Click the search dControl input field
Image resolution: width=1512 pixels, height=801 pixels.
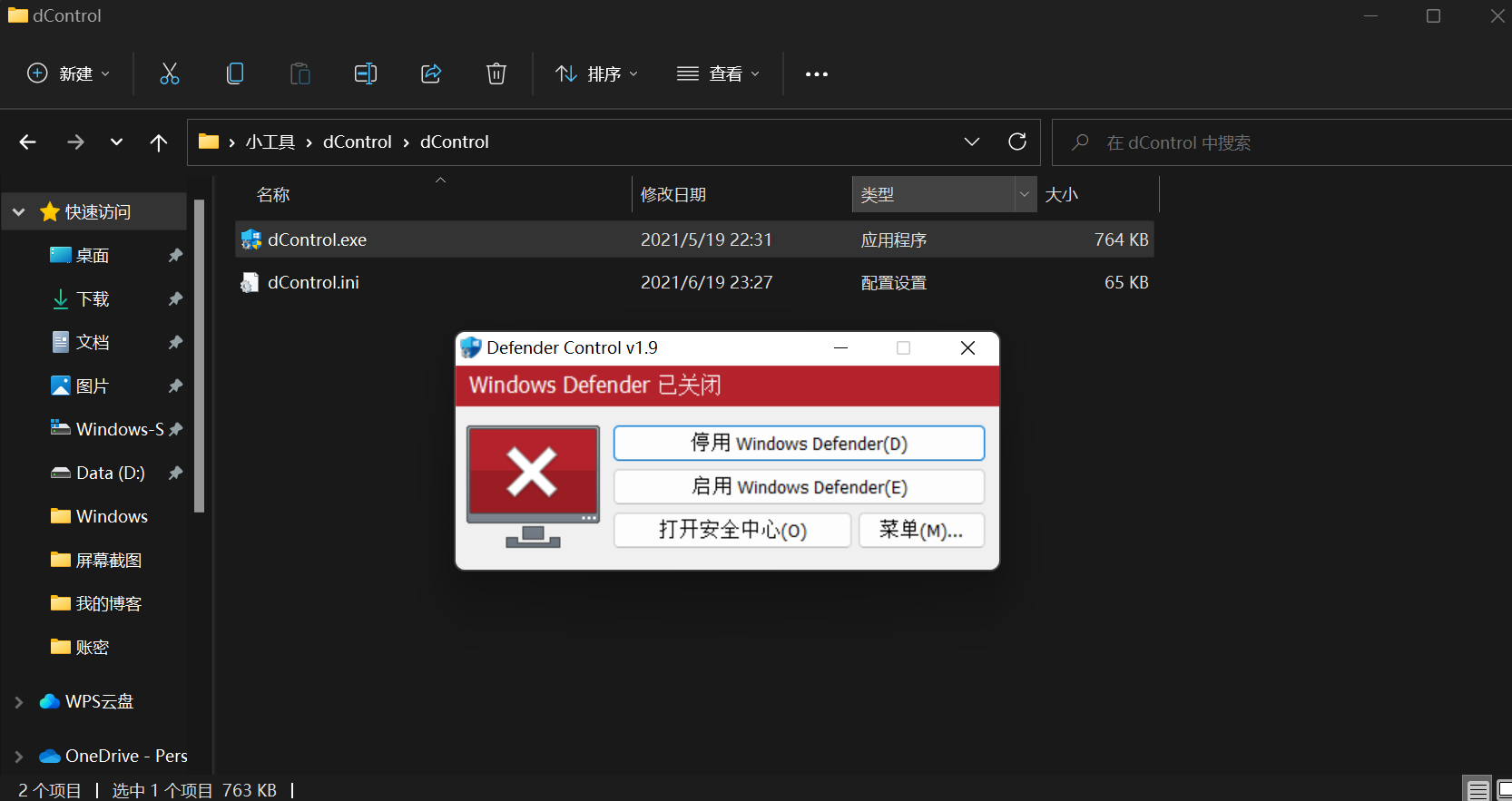coord(1281,142)
